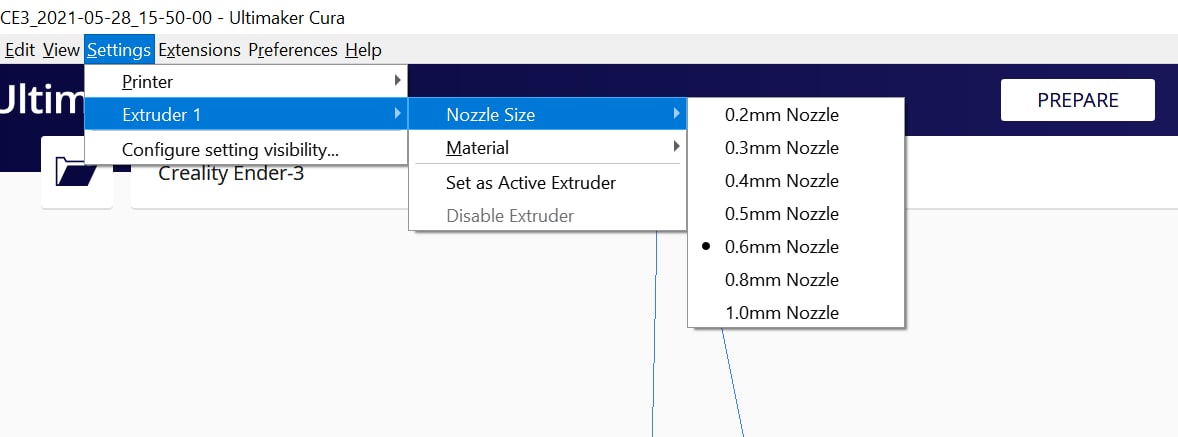Close the open Settings menu
1178x437 pixels.
[x=119, y=50]
